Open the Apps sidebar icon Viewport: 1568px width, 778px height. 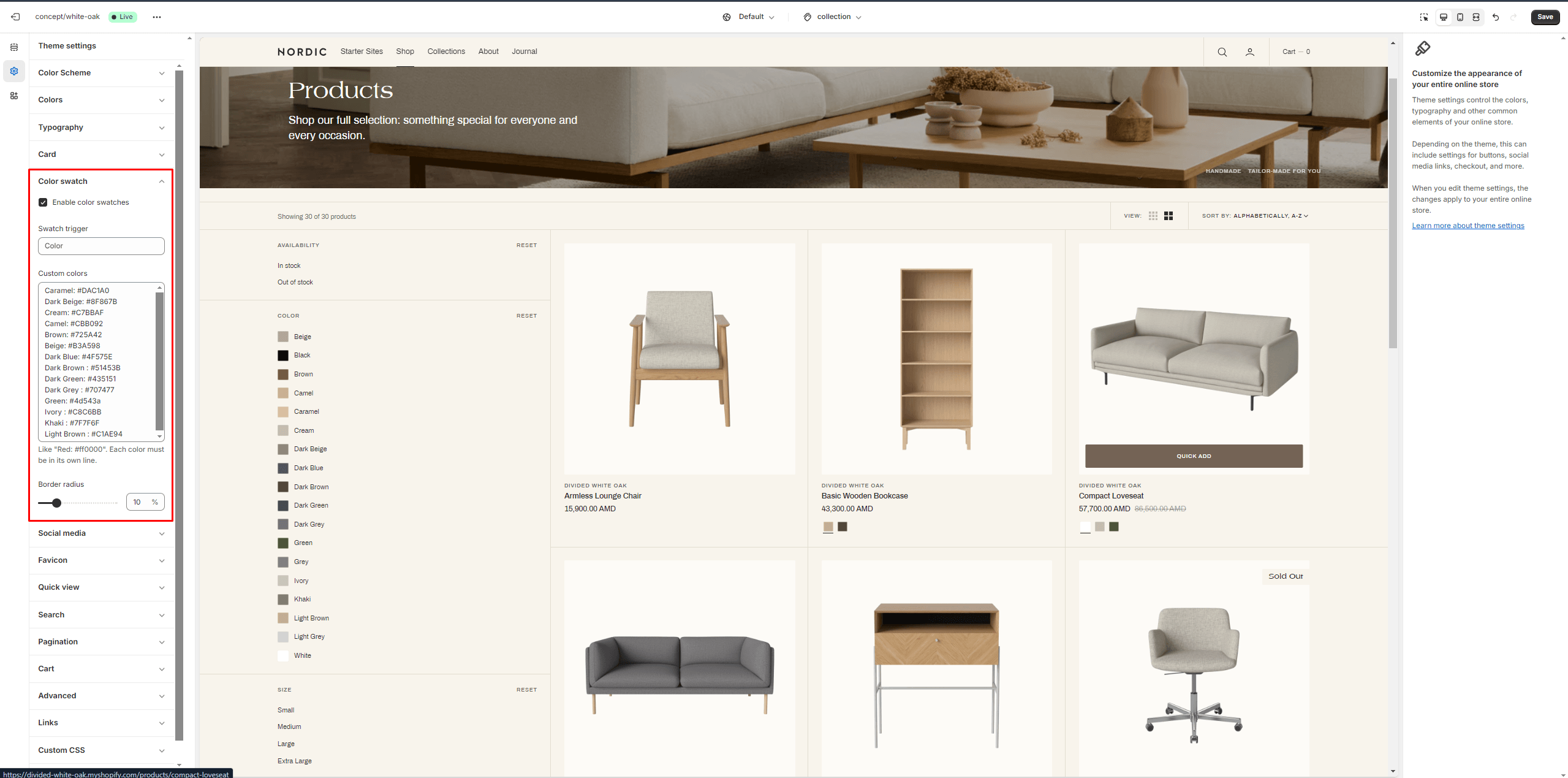coord(14,96)
